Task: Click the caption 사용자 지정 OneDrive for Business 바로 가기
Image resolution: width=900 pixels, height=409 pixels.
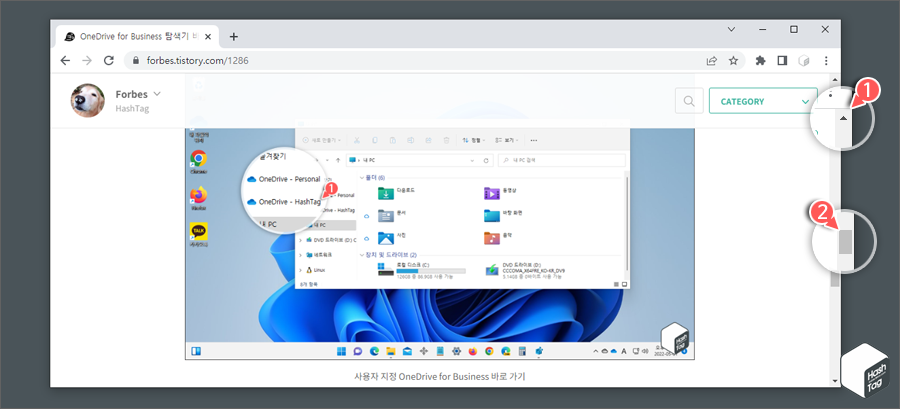Action: (440, 377)
